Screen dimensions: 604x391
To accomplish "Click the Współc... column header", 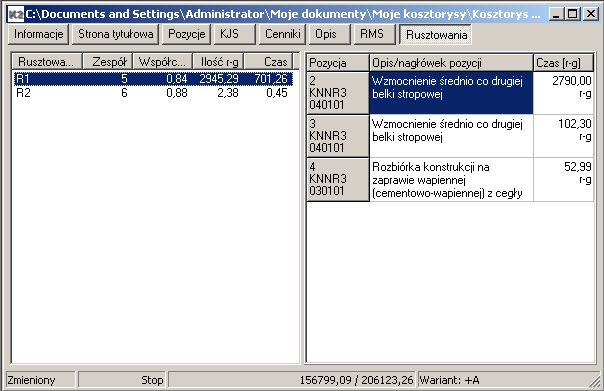I will coord(163,62).
